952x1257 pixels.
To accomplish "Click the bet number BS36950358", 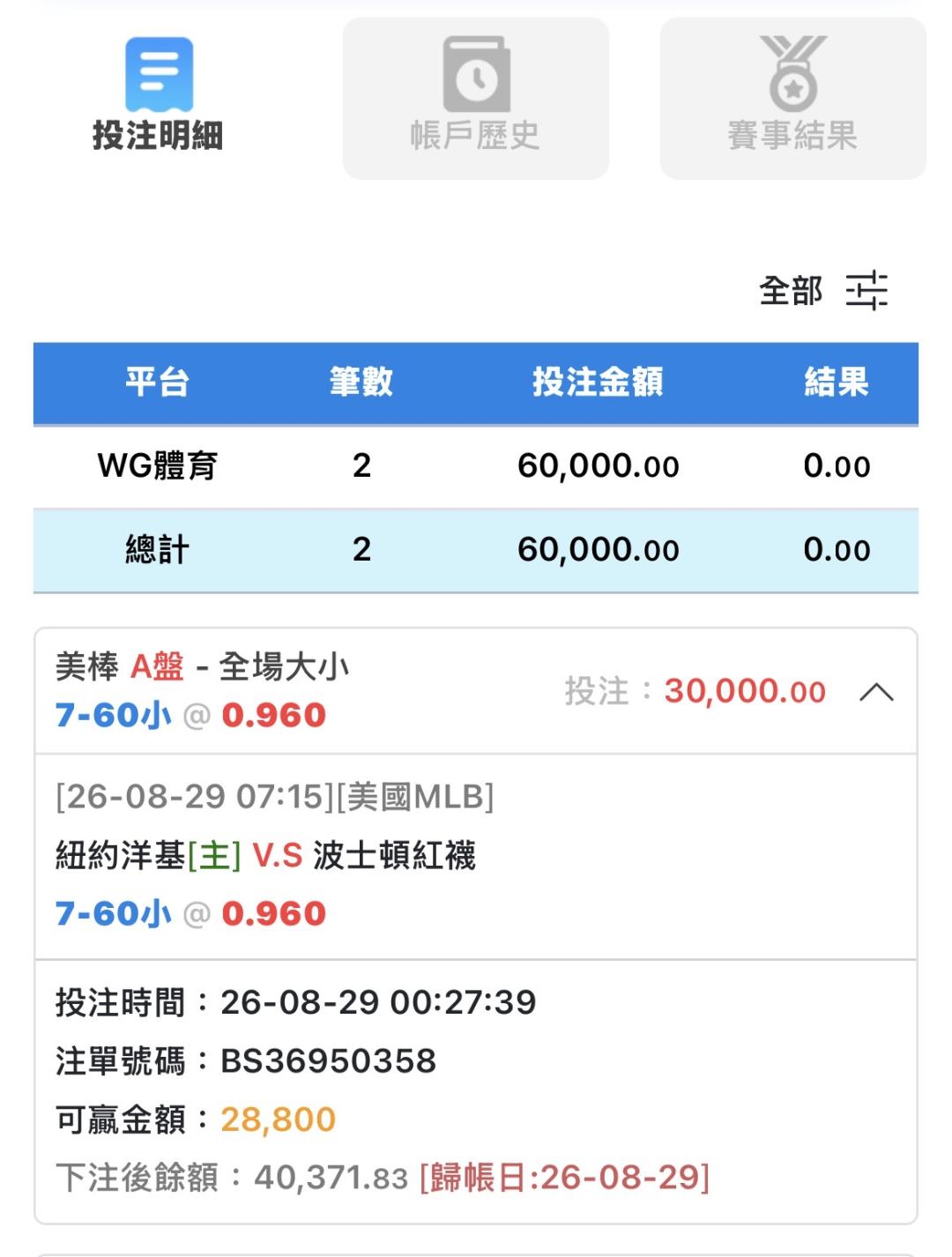I will (x=329, y=1061).
